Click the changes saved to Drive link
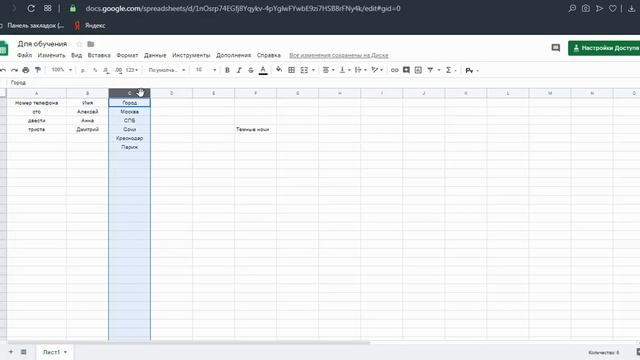This screenshot has height=360, width=640. (x=339, y=55)
